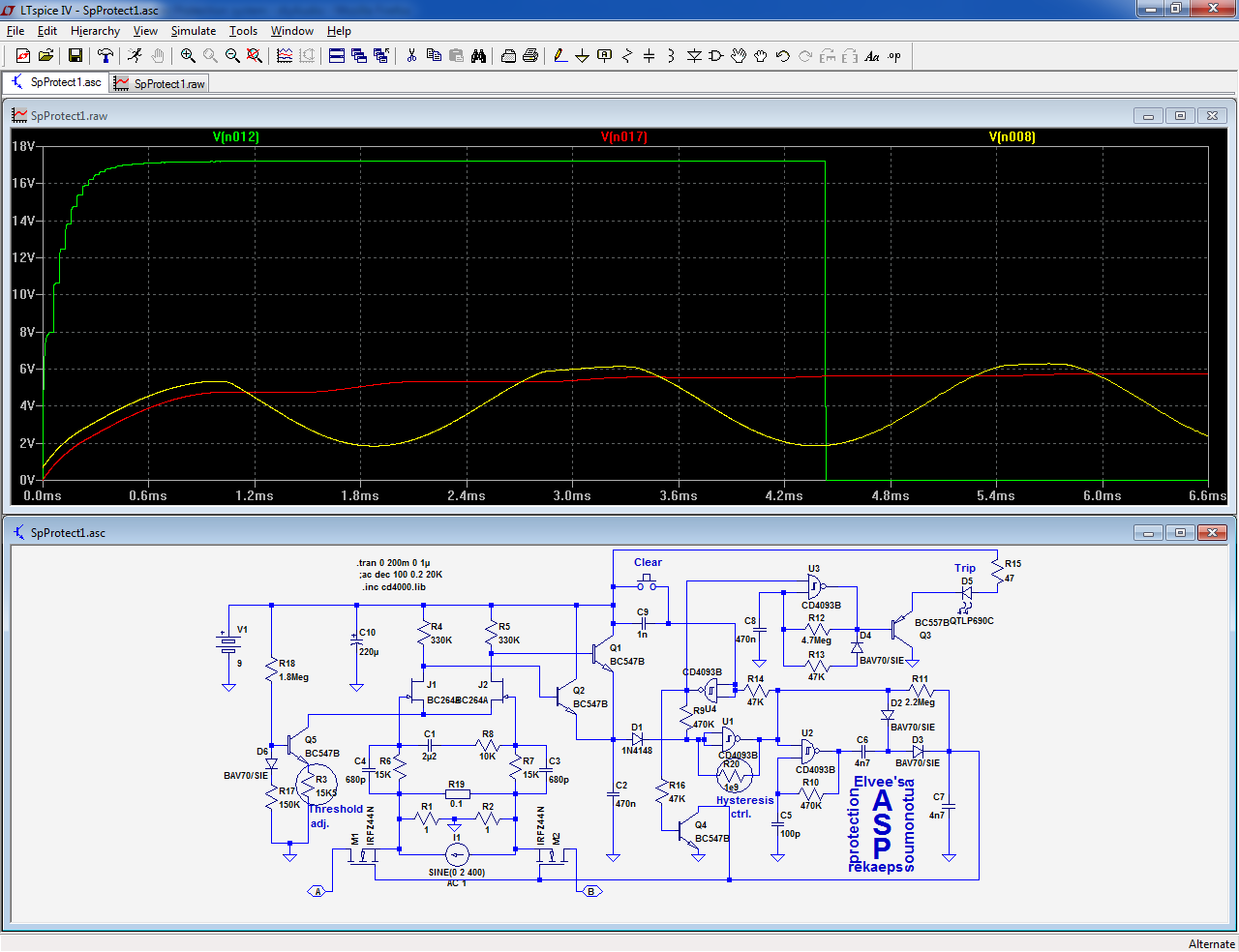
Task: Select the Place Capacitor tool
Action: click(650, 56)
